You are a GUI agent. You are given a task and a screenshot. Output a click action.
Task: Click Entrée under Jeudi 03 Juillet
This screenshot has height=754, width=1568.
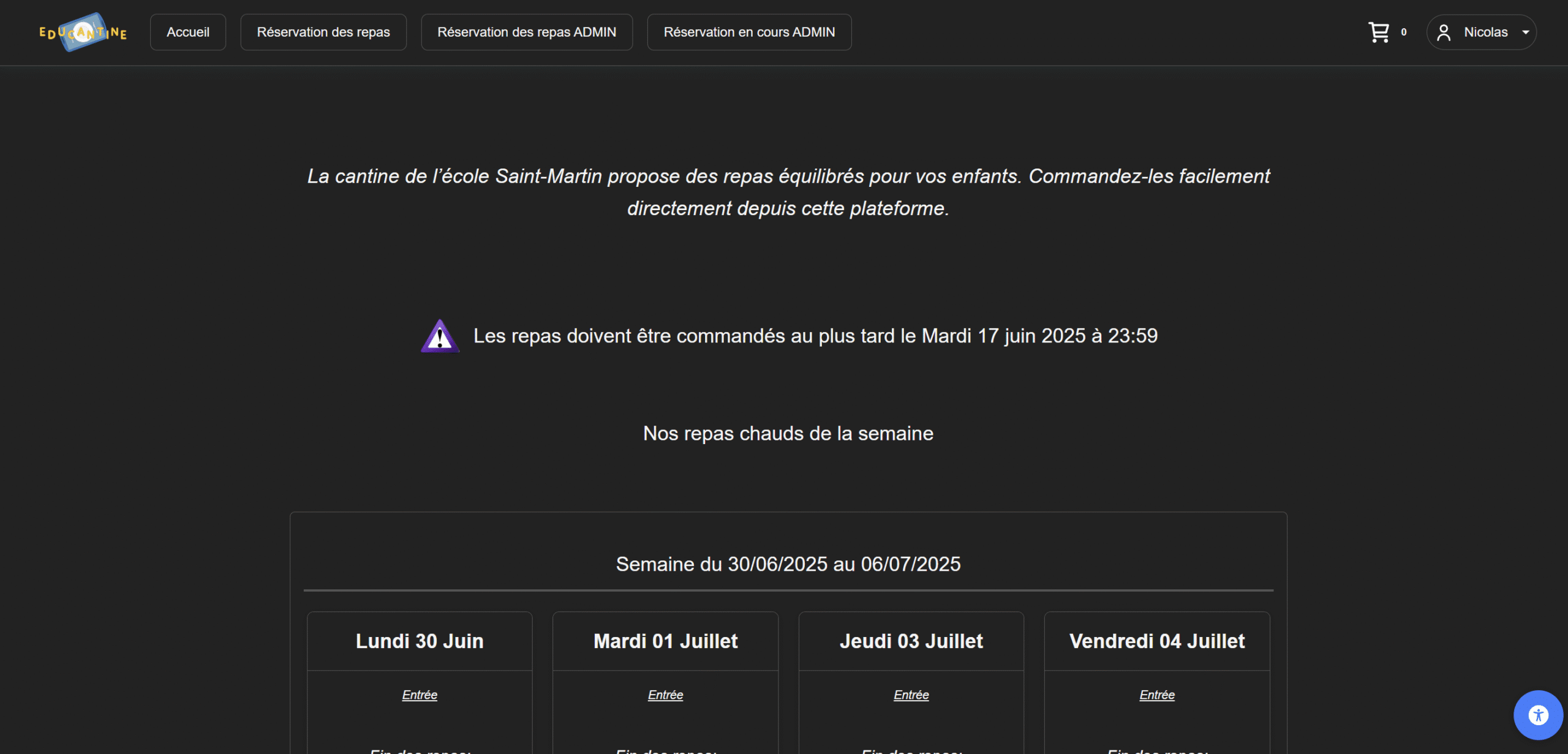pyautogui.click(x=911, y=695)
